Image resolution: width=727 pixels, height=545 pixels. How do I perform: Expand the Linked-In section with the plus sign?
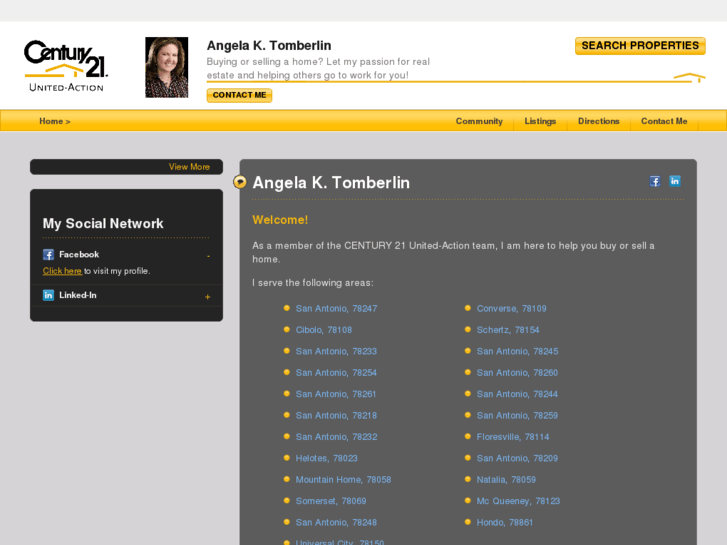[208, 297]
